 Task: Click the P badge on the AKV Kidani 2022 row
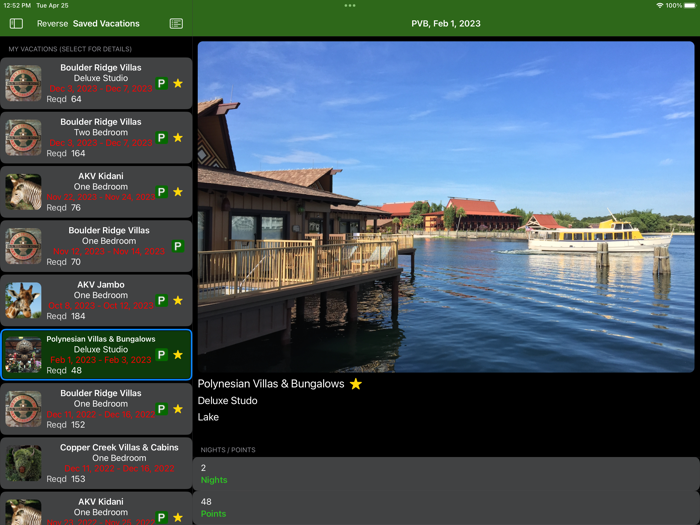(162, 517)
